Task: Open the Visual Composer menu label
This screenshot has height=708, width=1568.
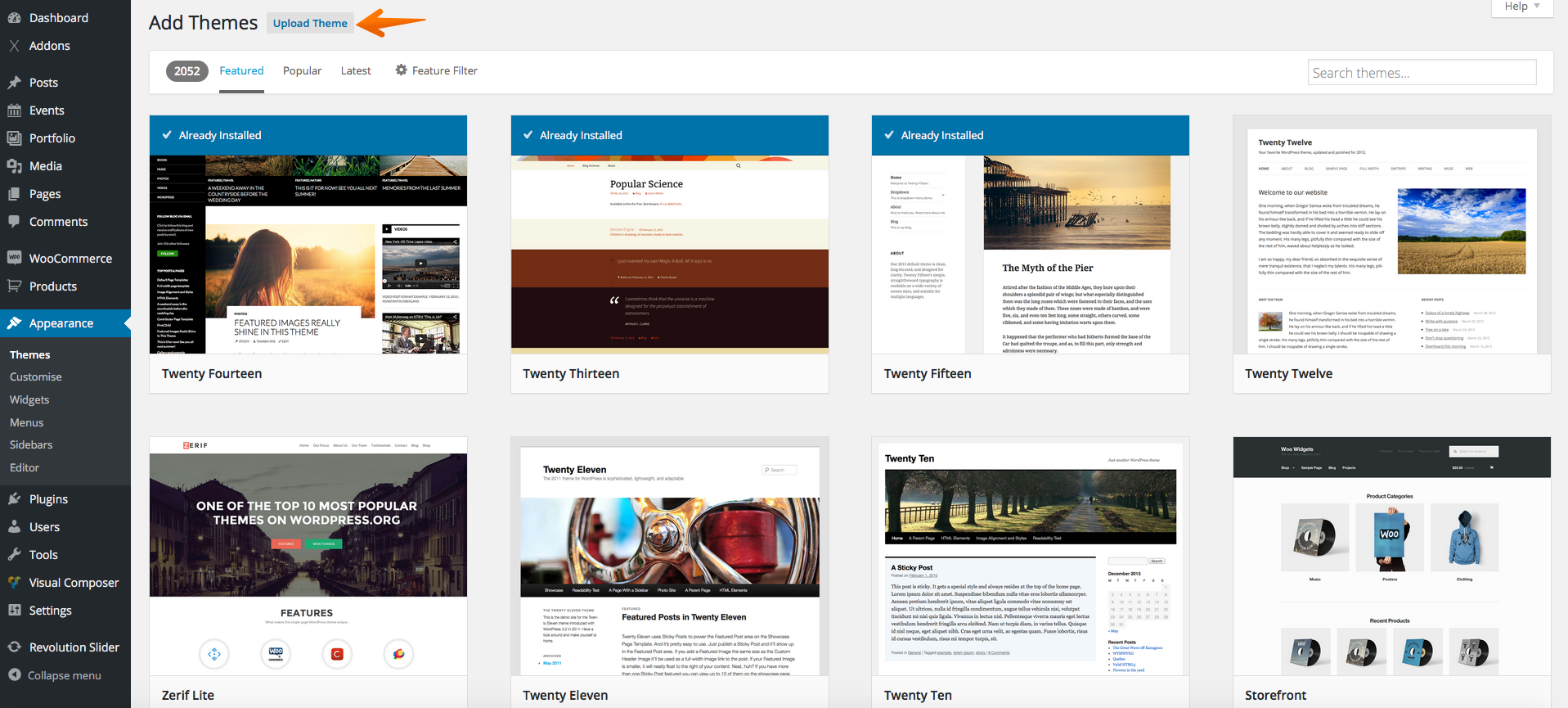Action: coord(74,583)
